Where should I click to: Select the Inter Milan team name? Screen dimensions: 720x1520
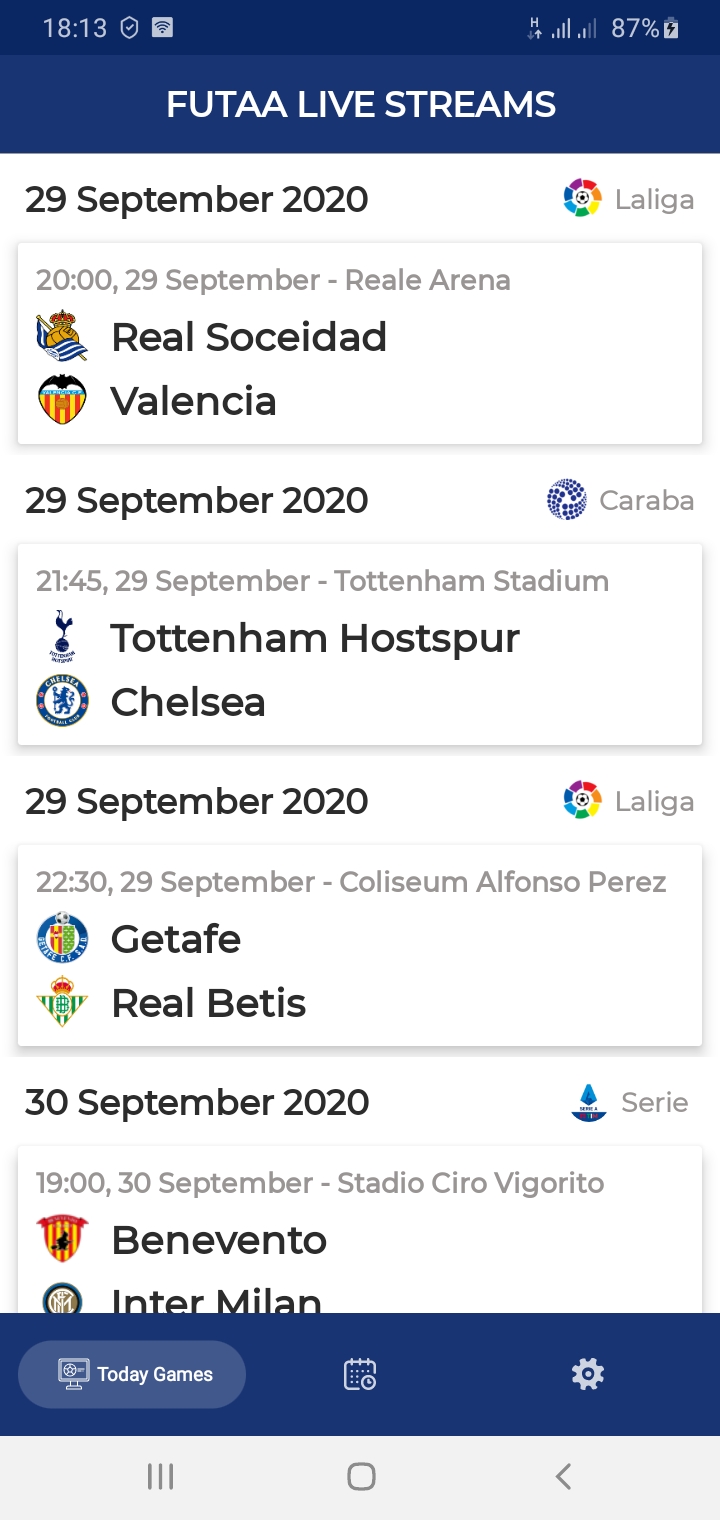pyautogui.click(x=216, y=1298)
